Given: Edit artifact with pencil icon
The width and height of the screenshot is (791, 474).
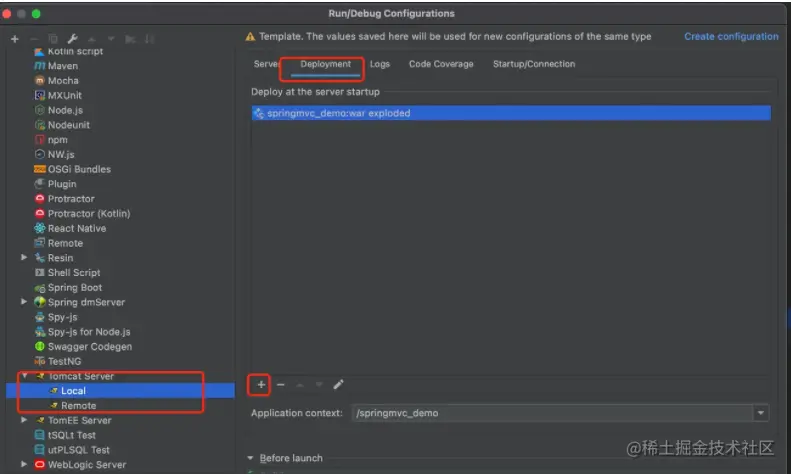Looking at the screenshot, I should tap(338, 385).
